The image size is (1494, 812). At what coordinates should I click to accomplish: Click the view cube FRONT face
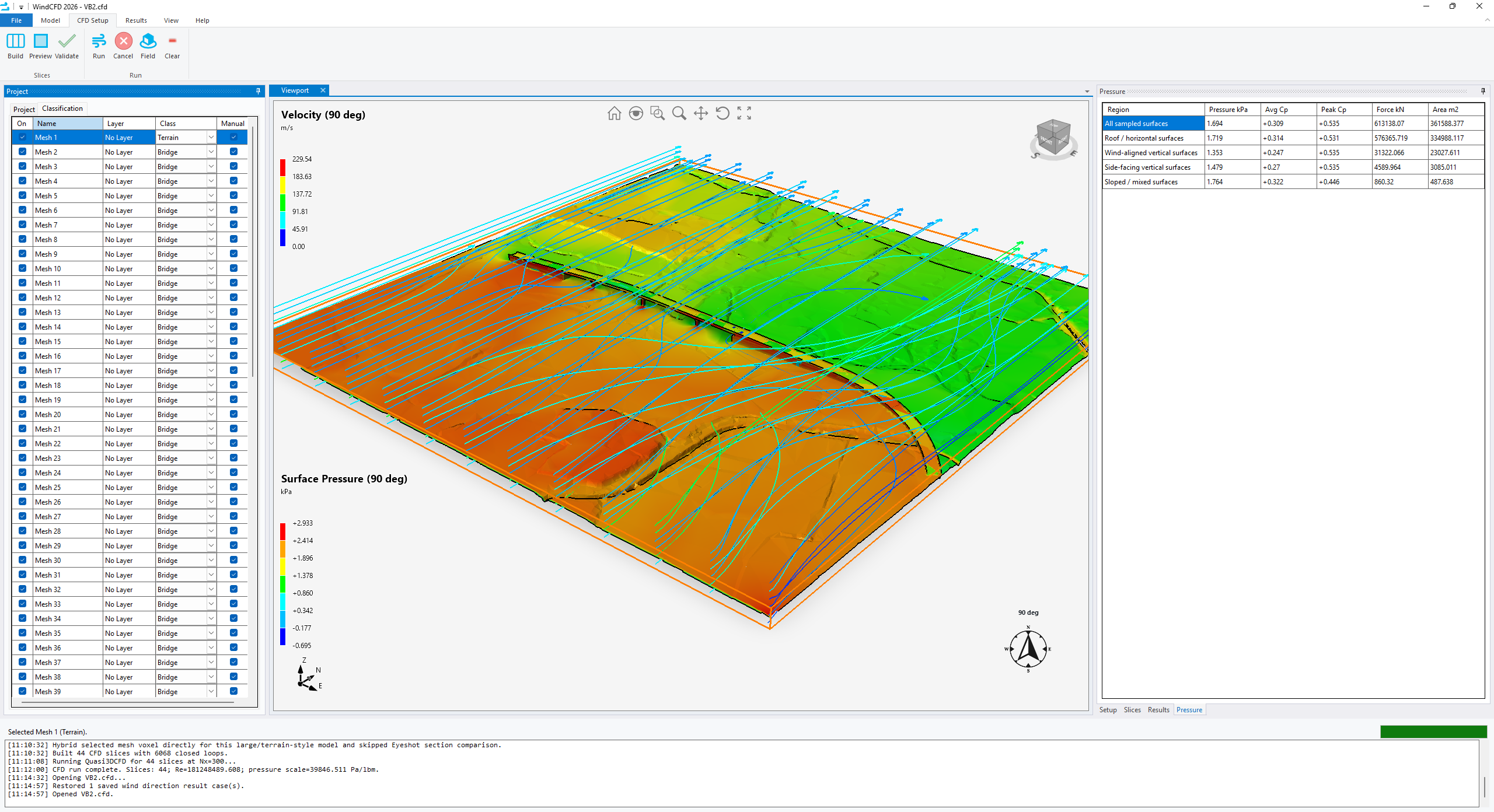[x=1046, y=142]
